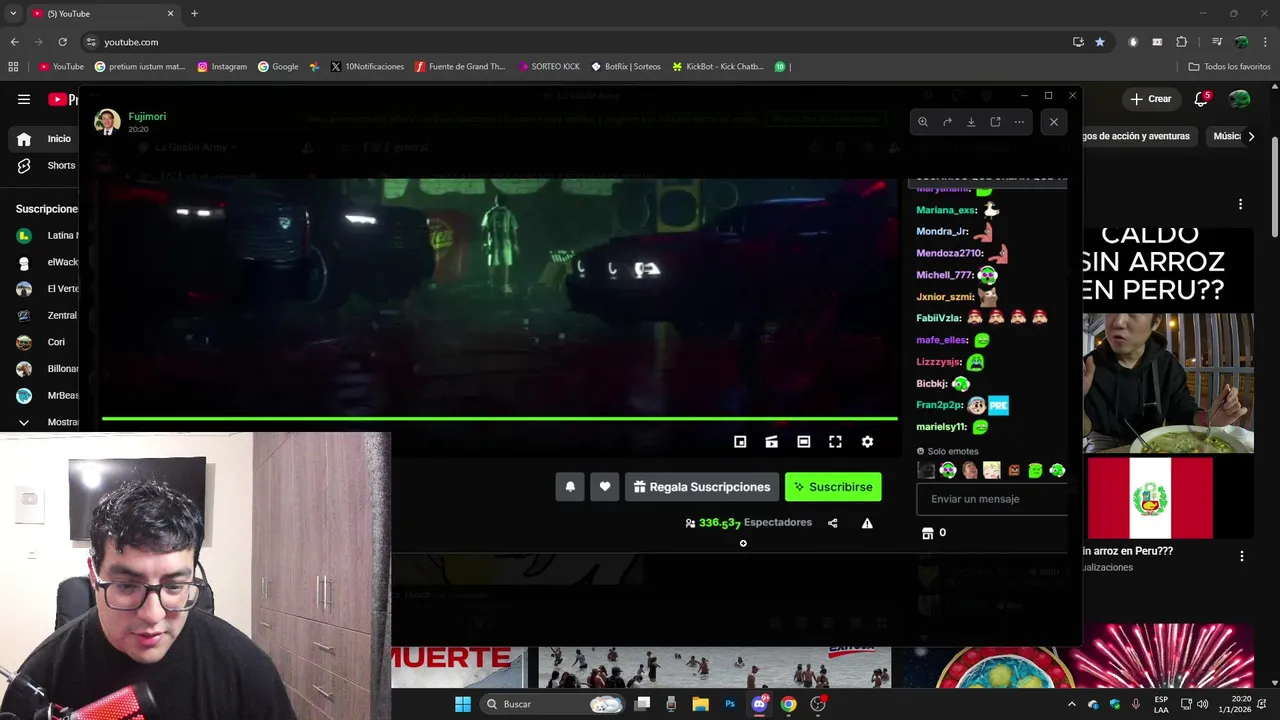Open Zentral subscription channel
Viewport: 1280px width, 720px height.
45,315
